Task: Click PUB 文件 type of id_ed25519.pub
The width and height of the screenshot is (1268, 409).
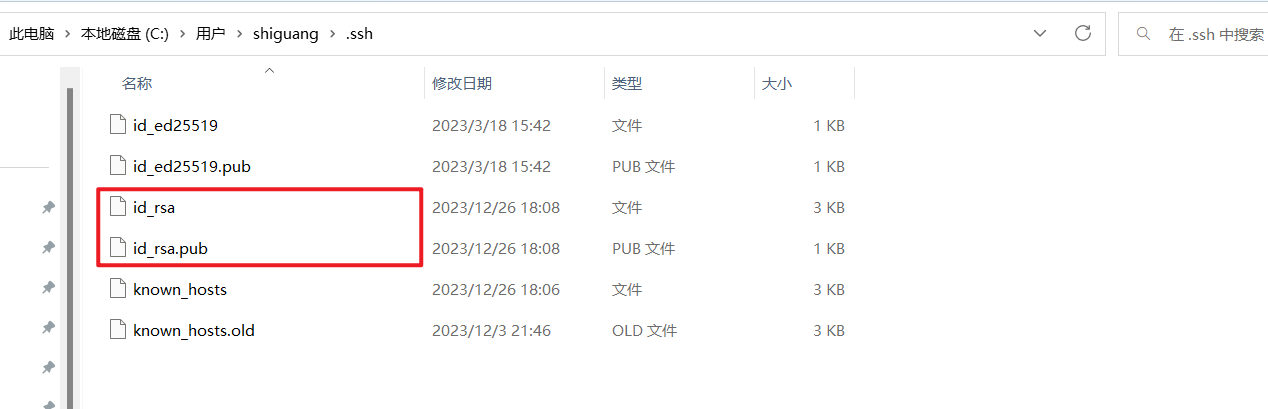Action: click(643, 167)
